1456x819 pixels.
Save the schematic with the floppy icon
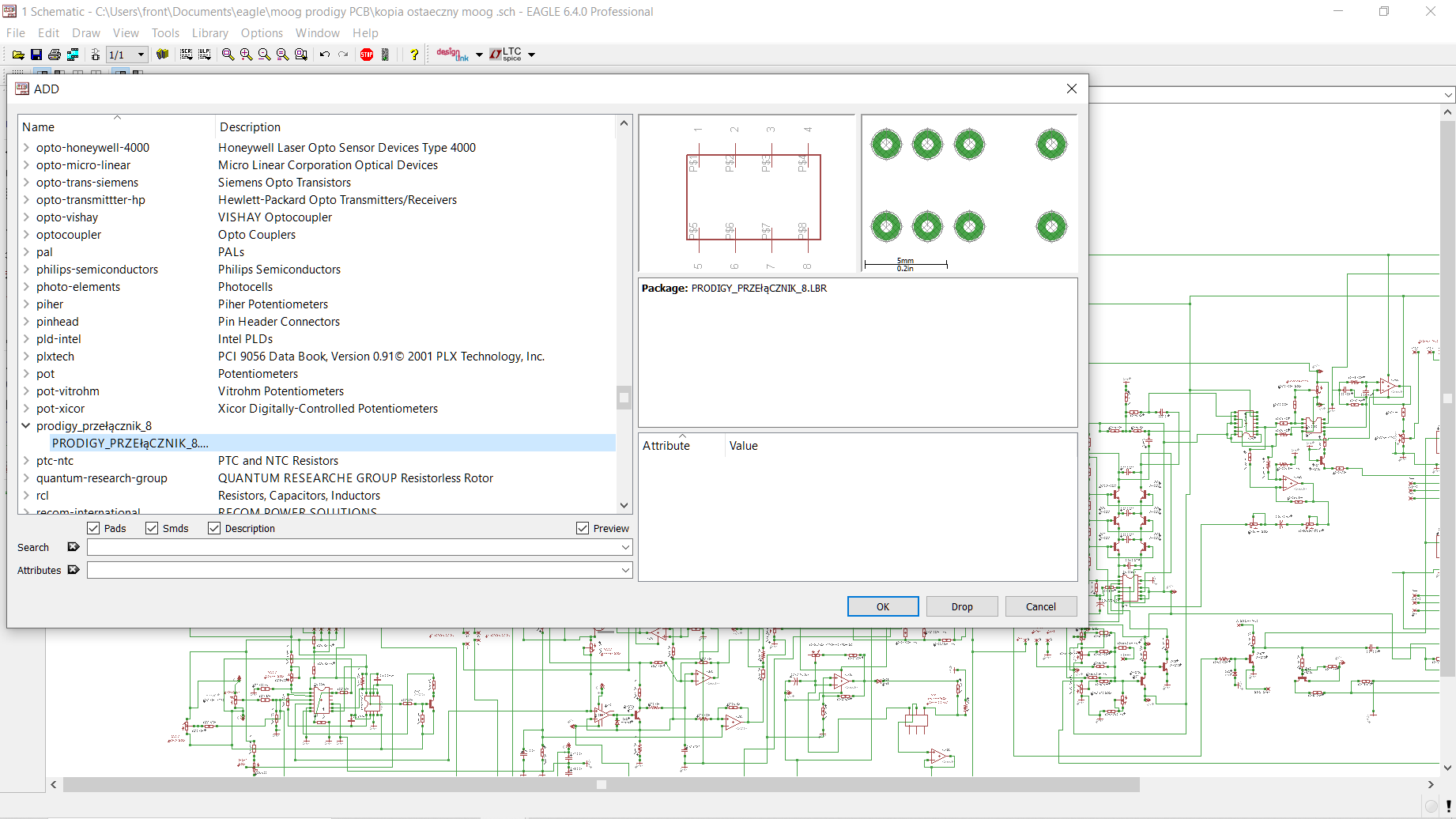click(x=36, y=55)
